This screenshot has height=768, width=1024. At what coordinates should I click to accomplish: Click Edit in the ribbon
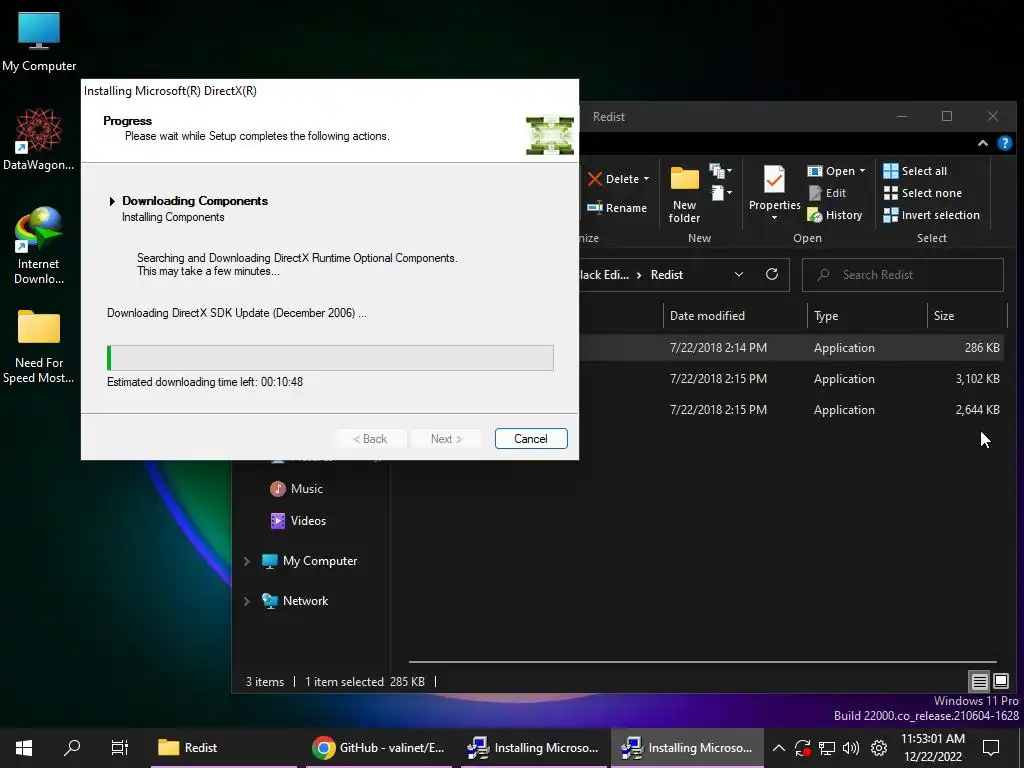pyautogui.click(x=827, y=193)
